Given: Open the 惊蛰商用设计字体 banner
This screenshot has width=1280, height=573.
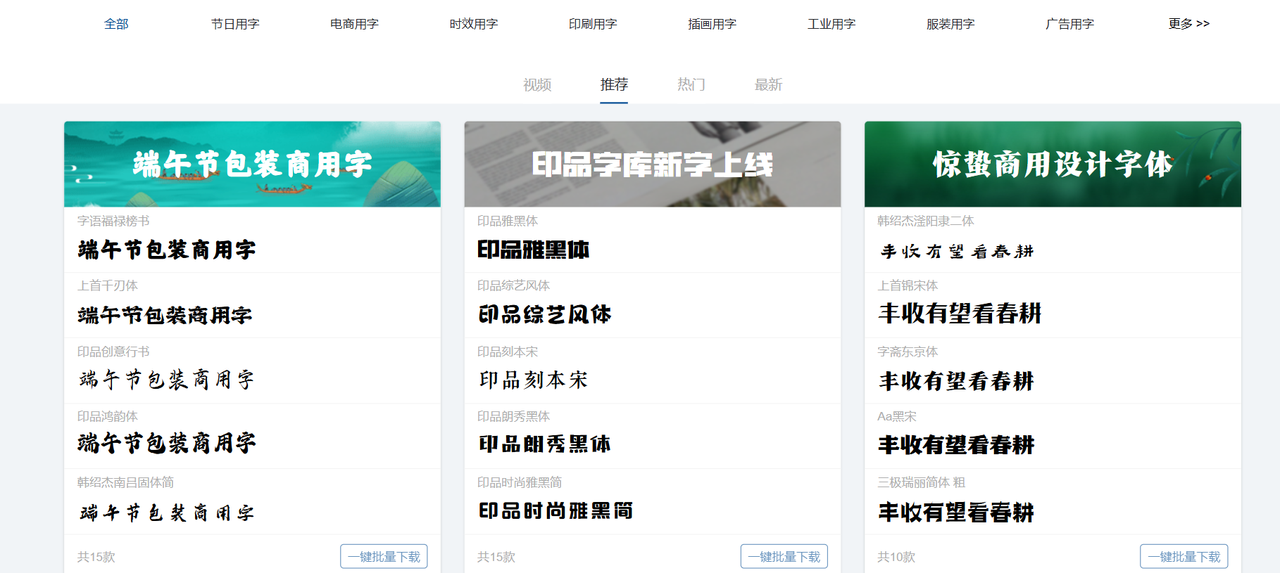Looking at the screenshot, I should pos(1052,164).
